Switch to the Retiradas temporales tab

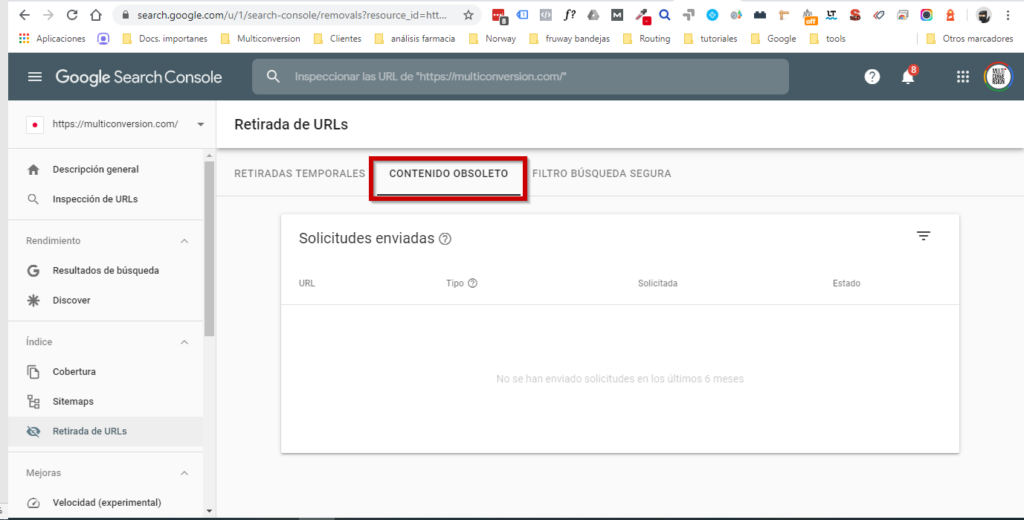pos(299,174)
